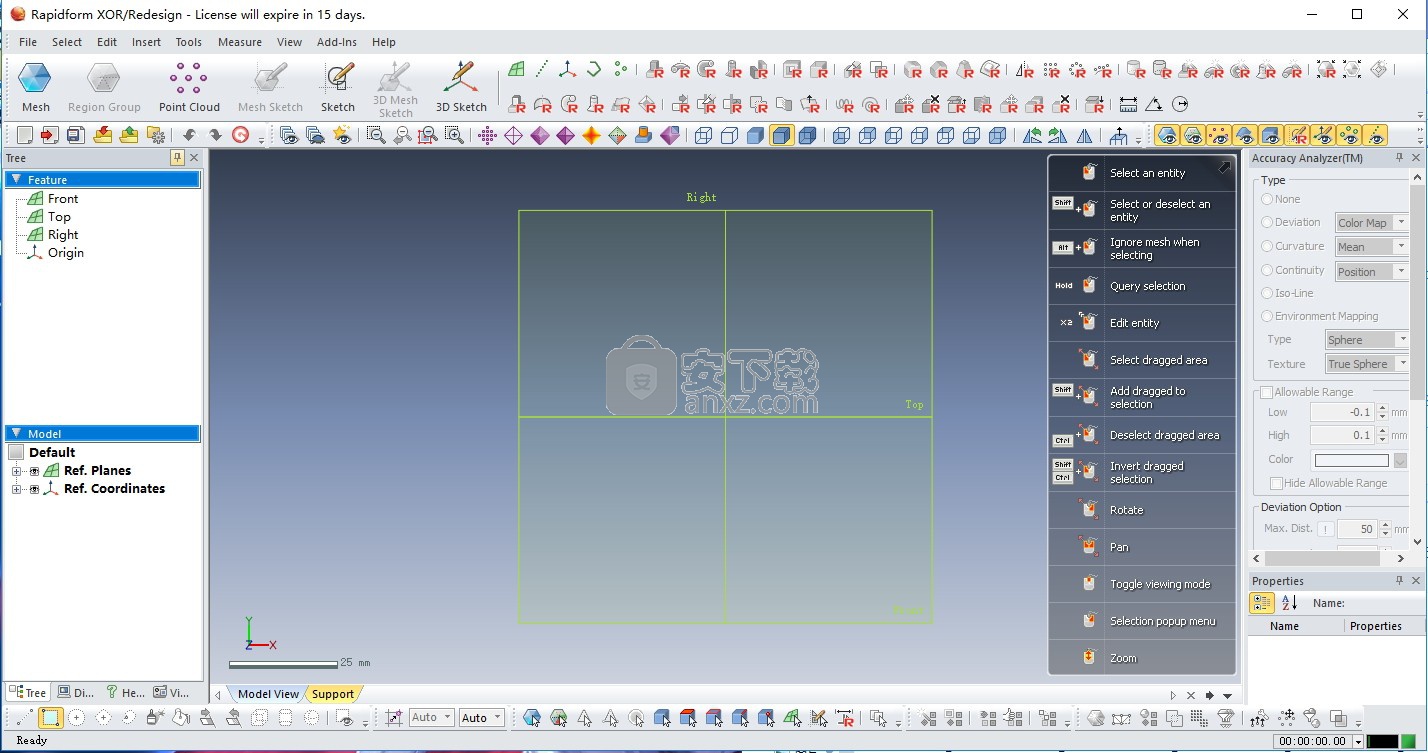Click the Ref. Plane creation icon in the ribbon
Screen dimensions: 1428x753
point(516,69)
